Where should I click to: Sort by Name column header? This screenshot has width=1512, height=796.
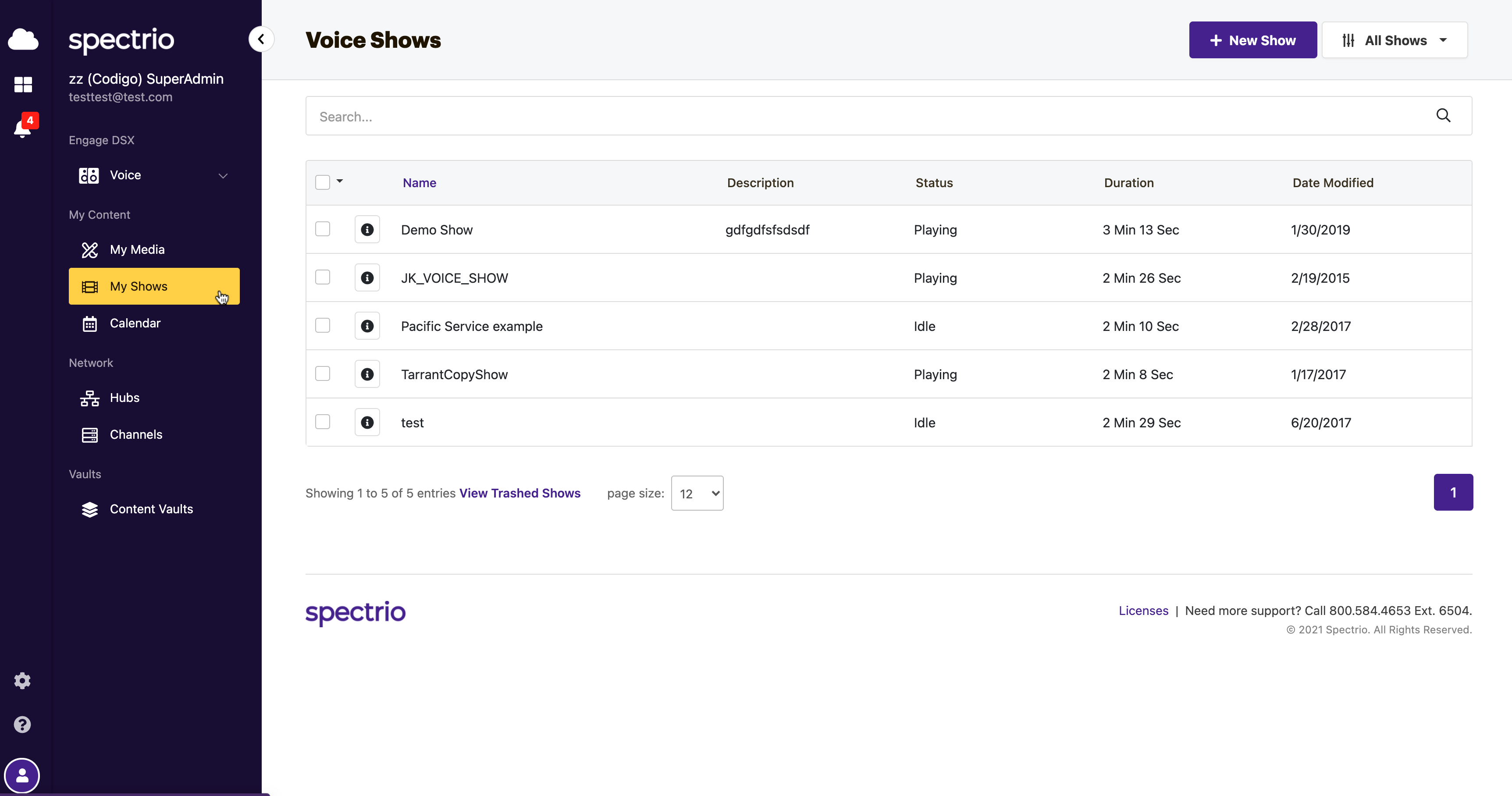tap(419, 183)
